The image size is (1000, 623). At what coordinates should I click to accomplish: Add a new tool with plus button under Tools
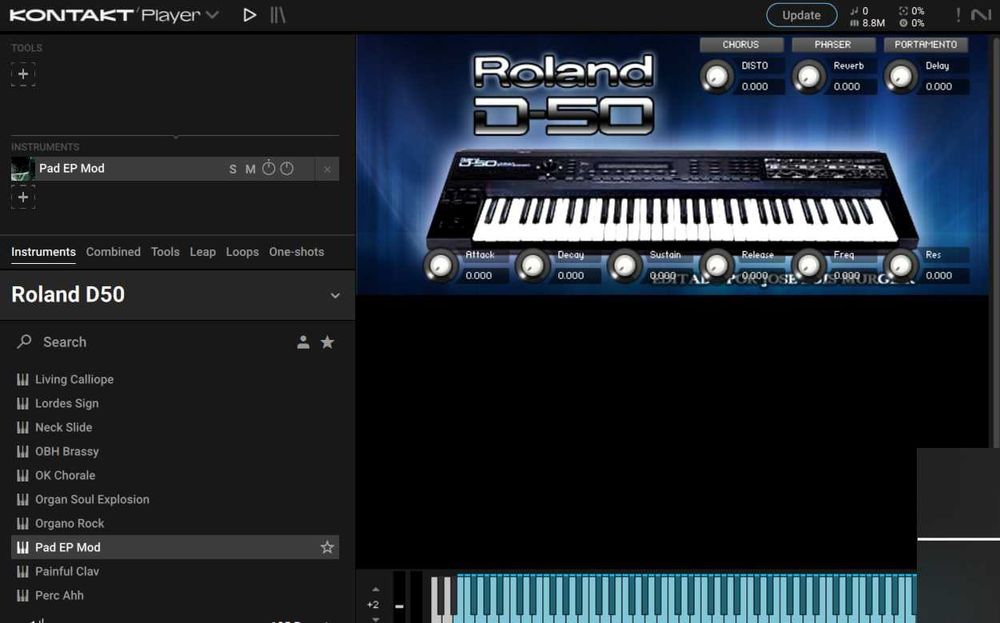tap(23, 74)
